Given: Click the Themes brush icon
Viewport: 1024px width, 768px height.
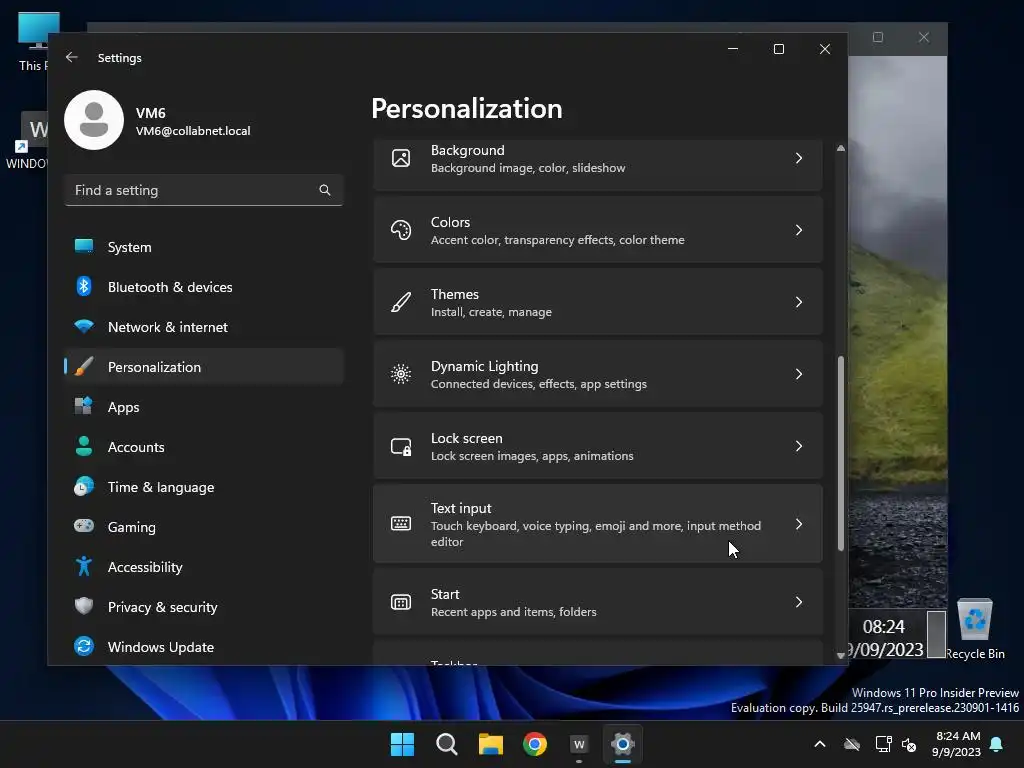Looking at the screenshot, I should (401, 302).
